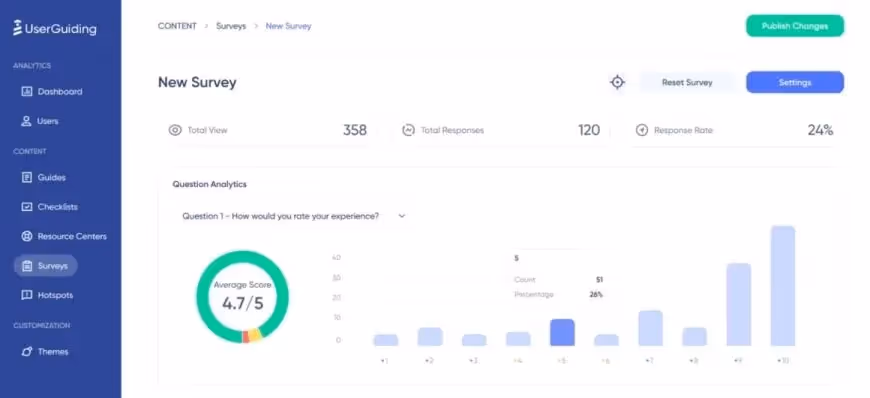Click the Reset Survey button
This screenshot has width=870, height=398.
pos(687,82)
